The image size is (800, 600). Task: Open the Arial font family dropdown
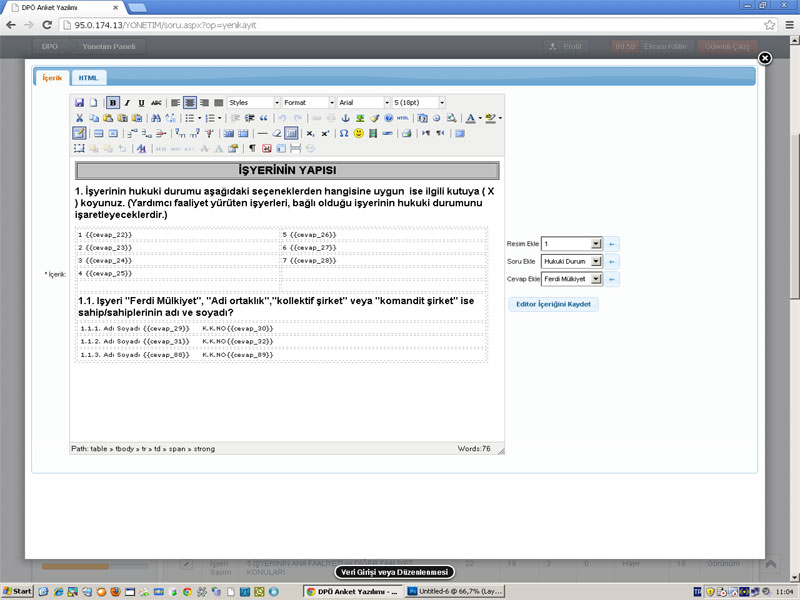364,103
